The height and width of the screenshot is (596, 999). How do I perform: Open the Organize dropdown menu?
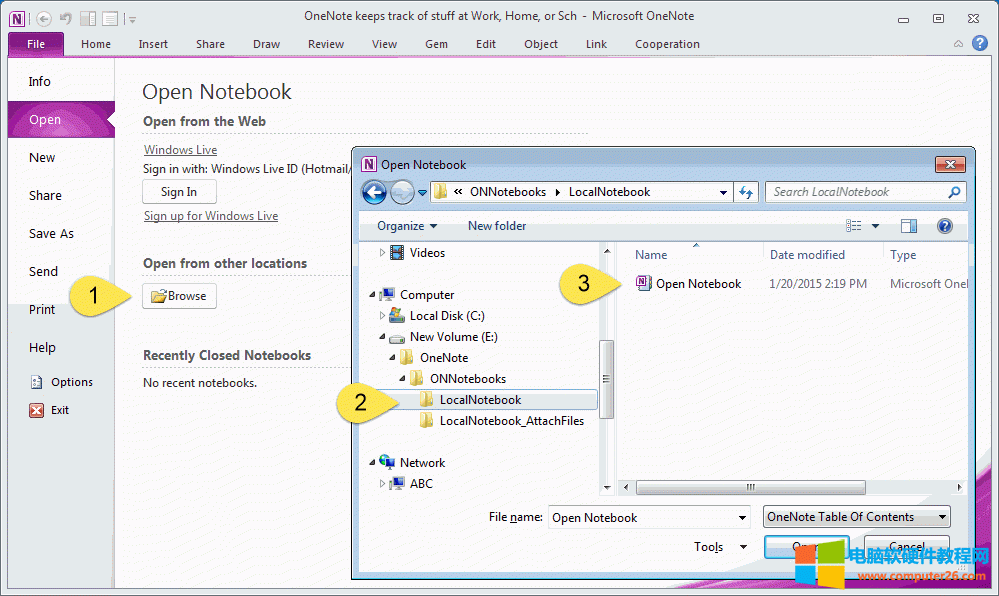(x=407, y=226)
